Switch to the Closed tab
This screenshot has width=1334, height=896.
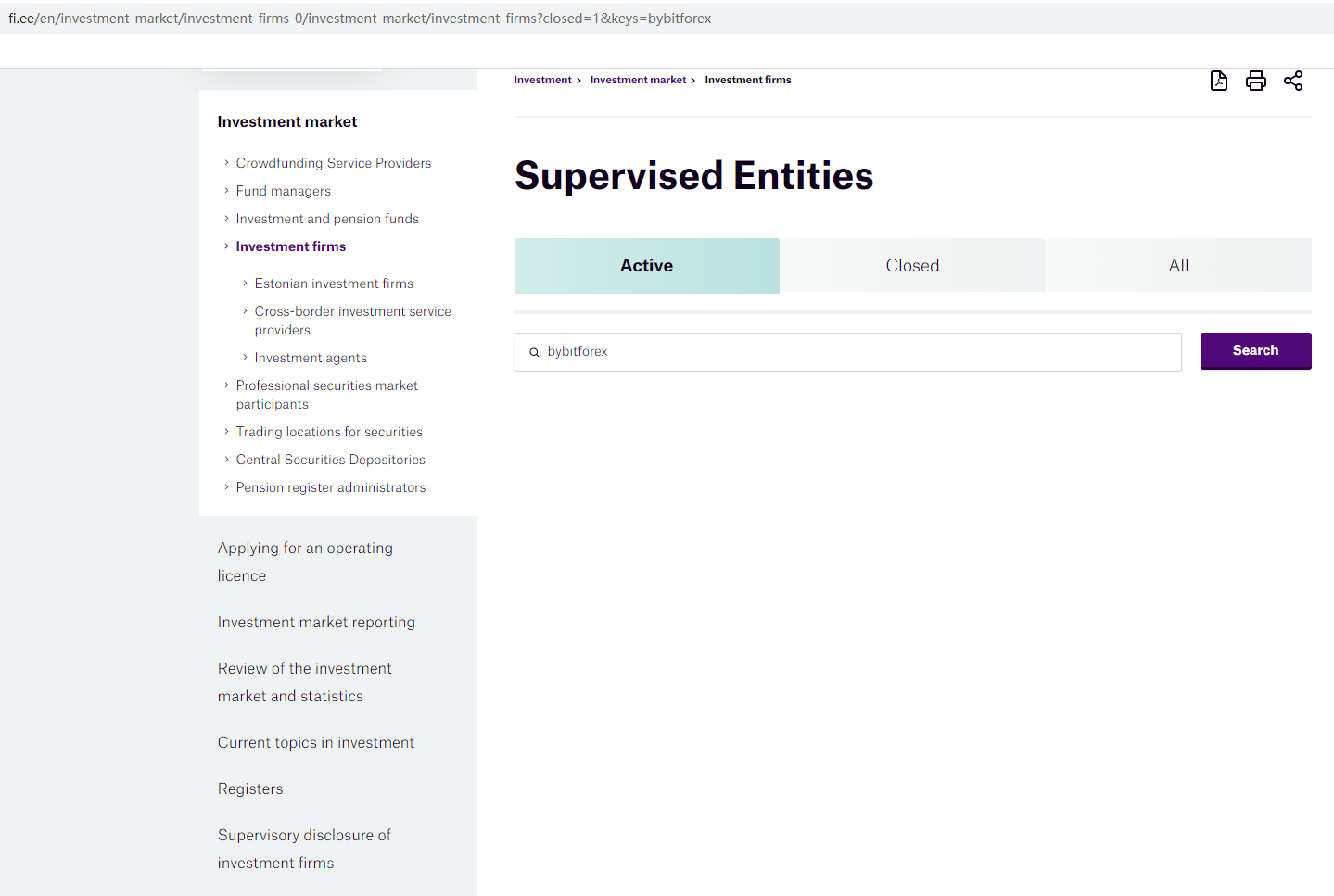point(912,266)
